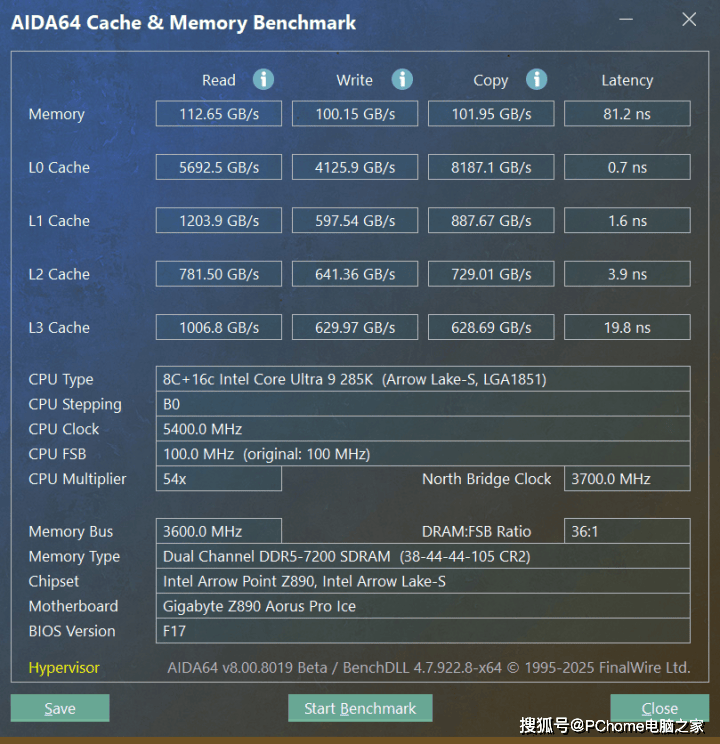Select the L2 Cache Read result cell
This screenshot has height=744, width=720.
[218, 274]
